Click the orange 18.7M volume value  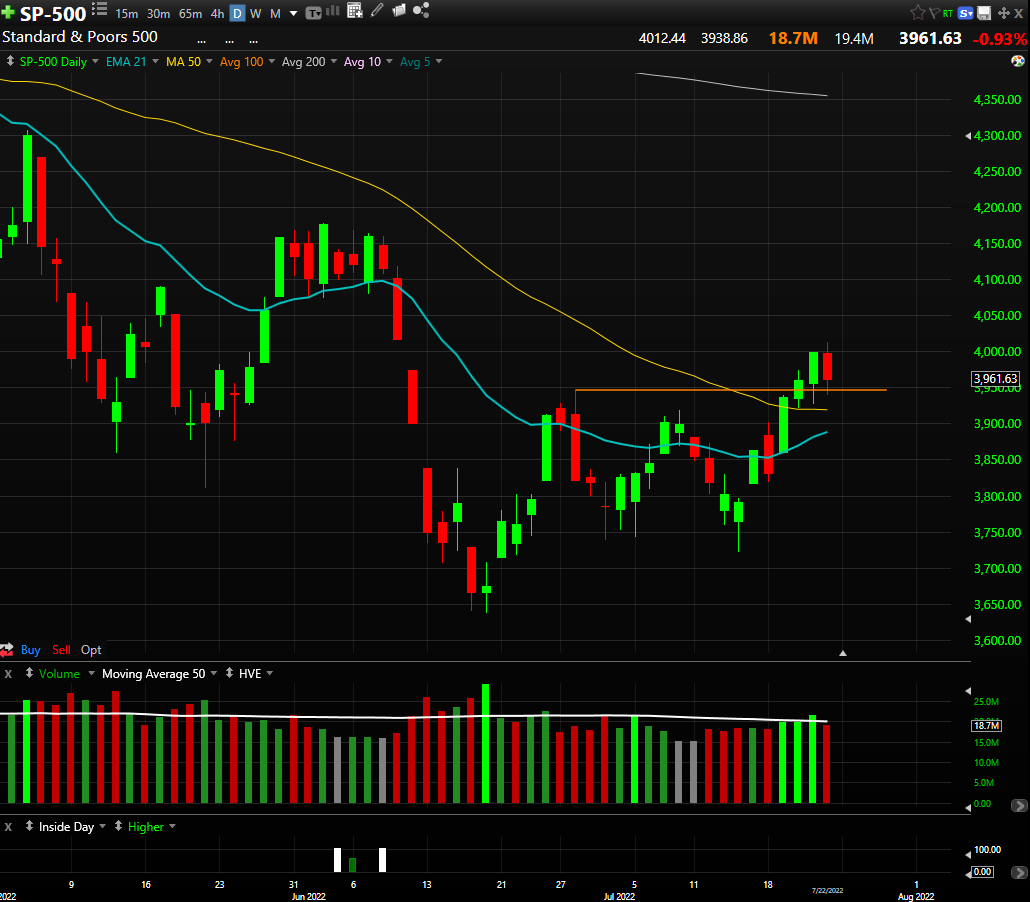[x=793, y=38]
